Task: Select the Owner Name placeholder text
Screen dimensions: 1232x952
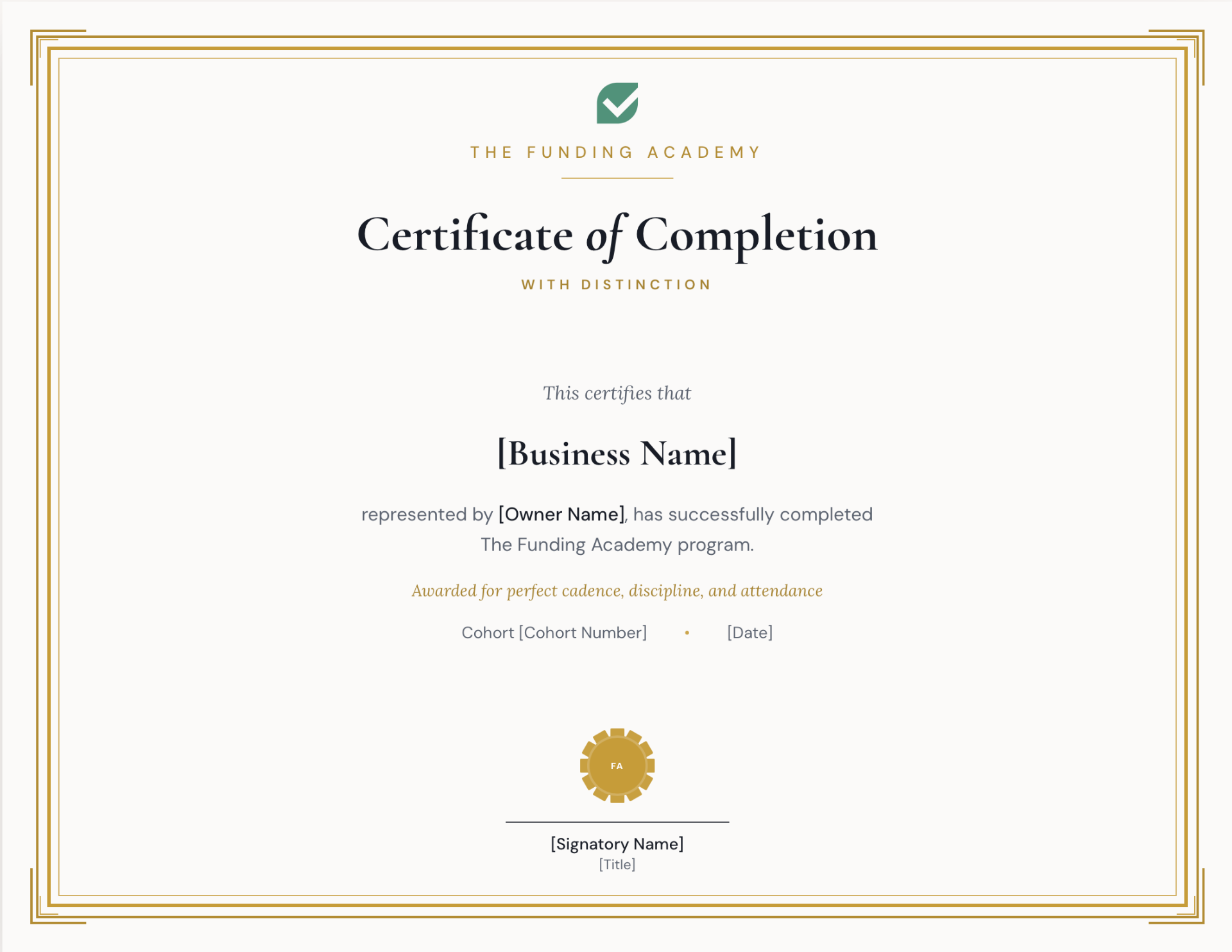Action: tap(561, 514)
